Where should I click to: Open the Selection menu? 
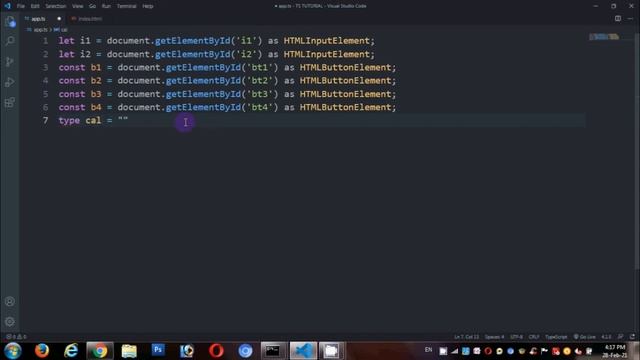56,6
